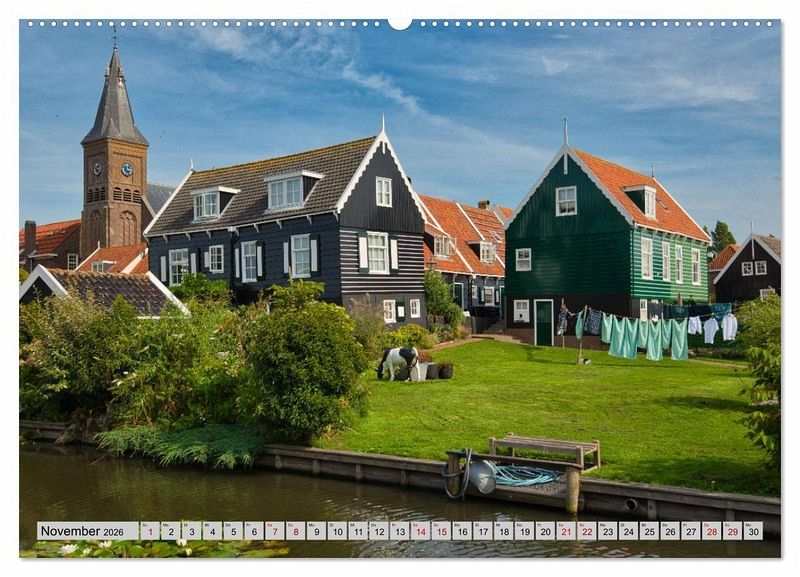Screen dimensions: 800x577
Task: Select date 1 in the calendar strip
Action: click(x=150, y=531)
